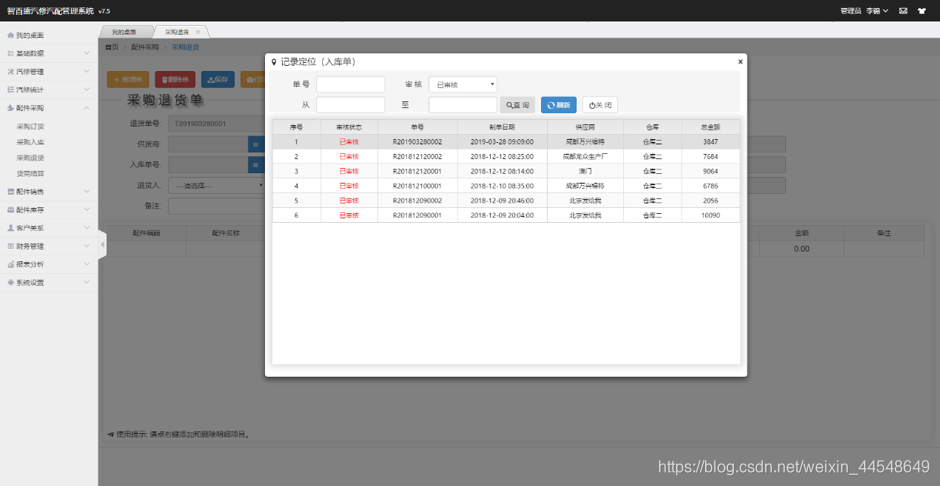The width and height of the screenshot is (940, 486).
Task: Open the 退货人 dropdown on the return form
Action: pyautogui.click(x=216, y=186)
